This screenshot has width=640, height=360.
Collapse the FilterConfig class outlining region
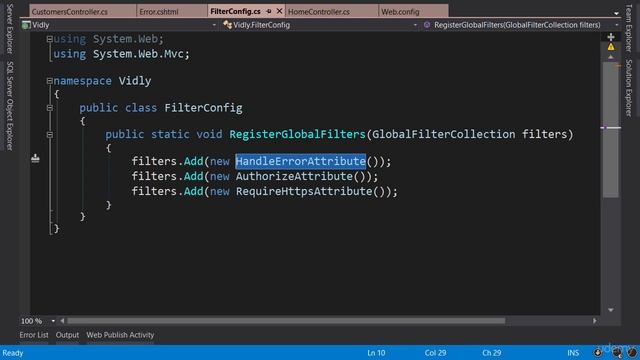49,108
